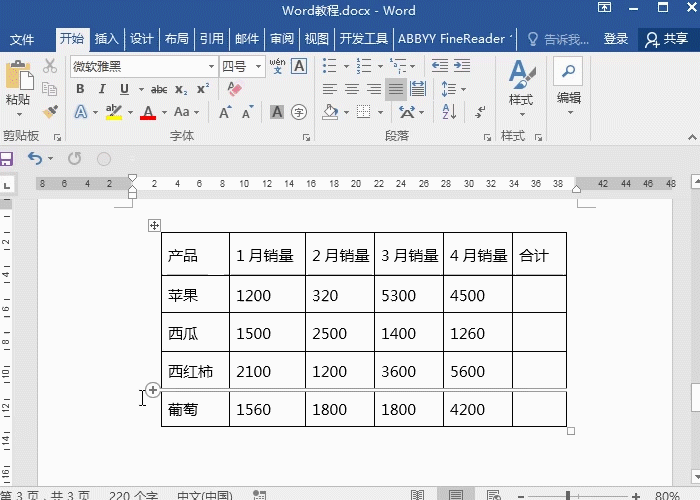The image size is (700, 500).
Task: Insert enclosed character
Action: click(299, 112)
